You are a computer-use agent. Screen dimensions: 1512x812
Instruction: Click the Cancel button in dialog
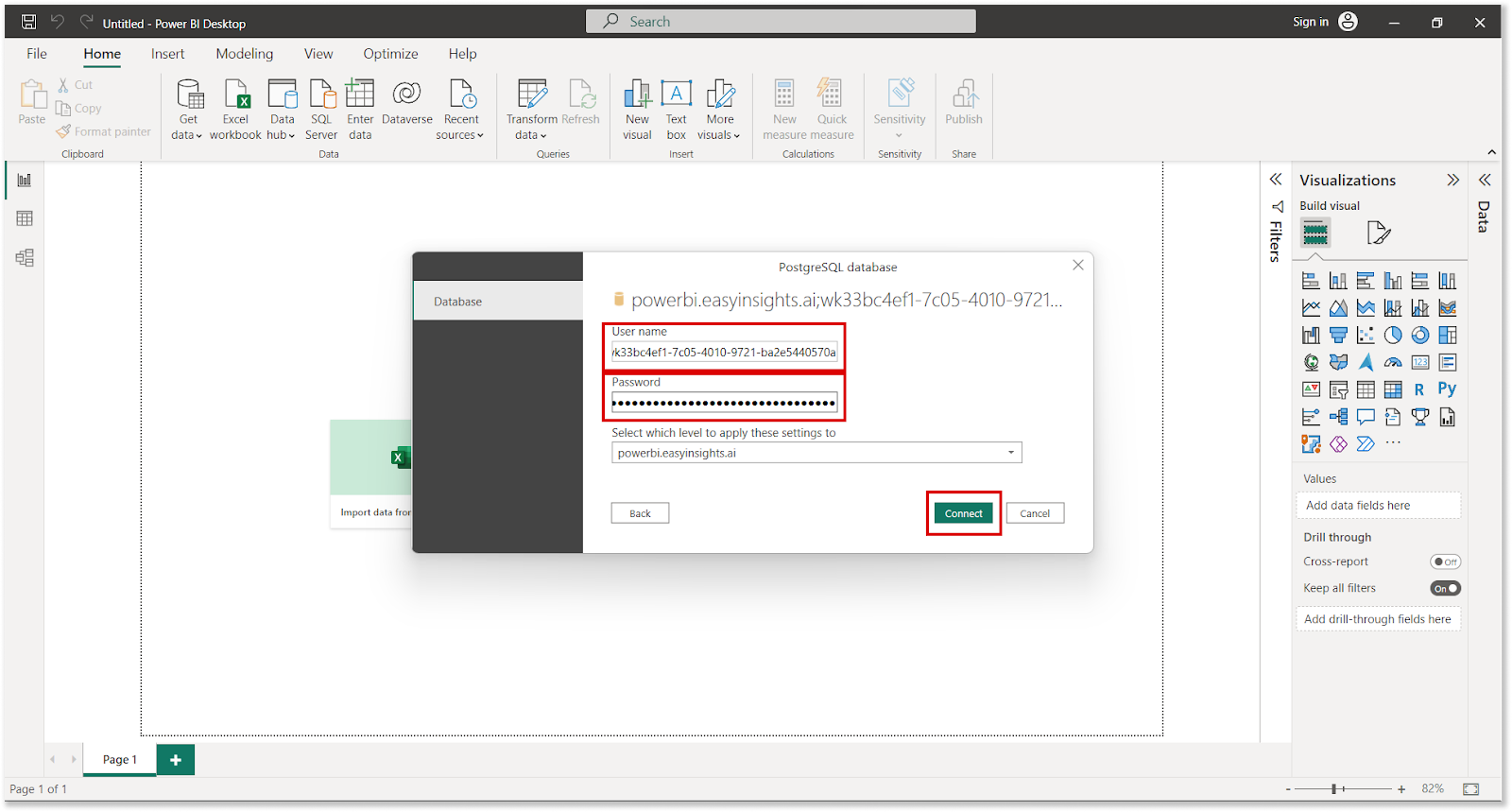click(x=1035, y=513)
